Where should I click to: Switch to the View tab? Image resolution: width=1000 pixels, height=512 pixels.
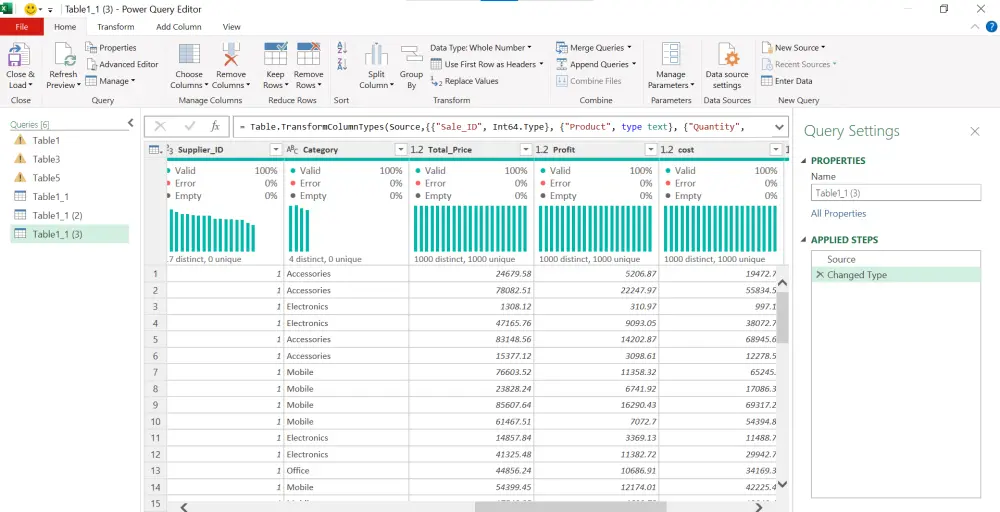point(232,27)
